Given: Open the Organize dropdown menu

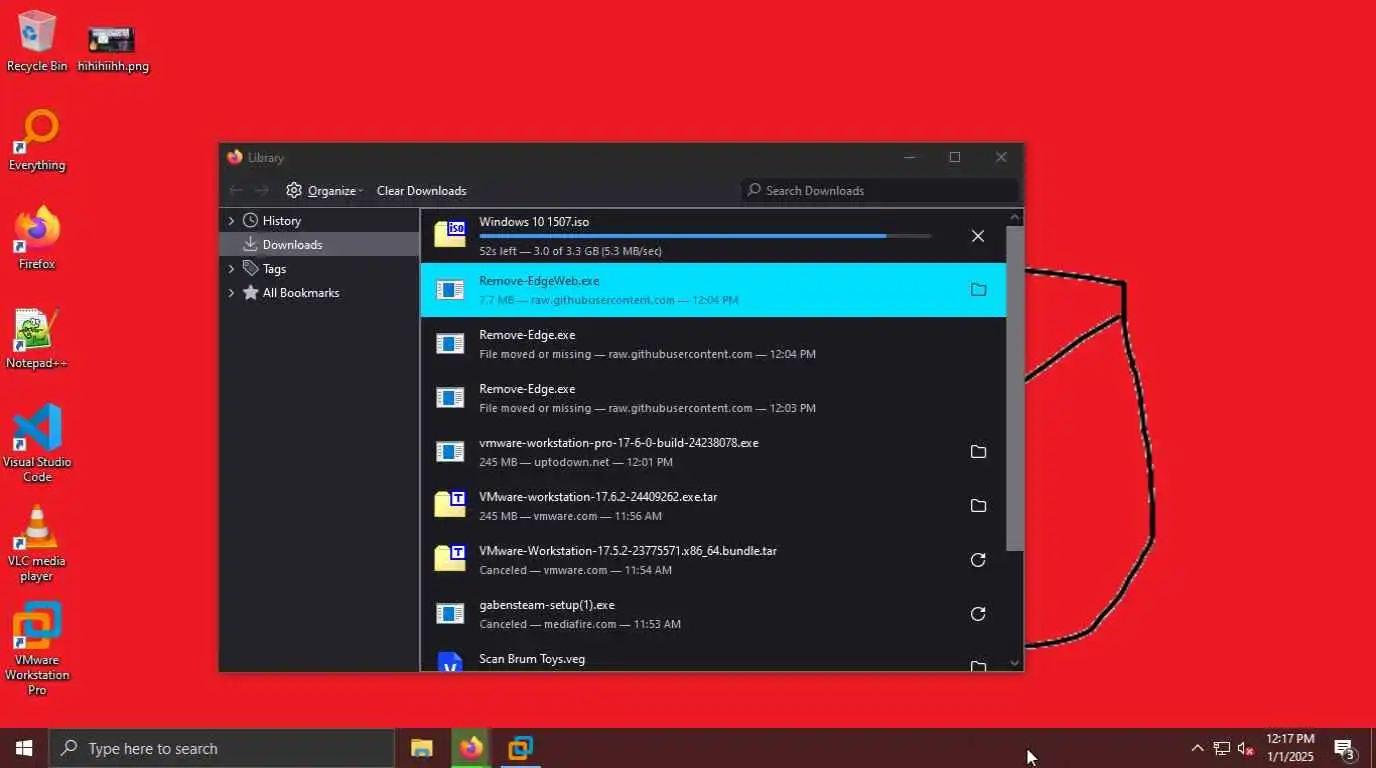Looking at the screenshot, I should 324,190.
